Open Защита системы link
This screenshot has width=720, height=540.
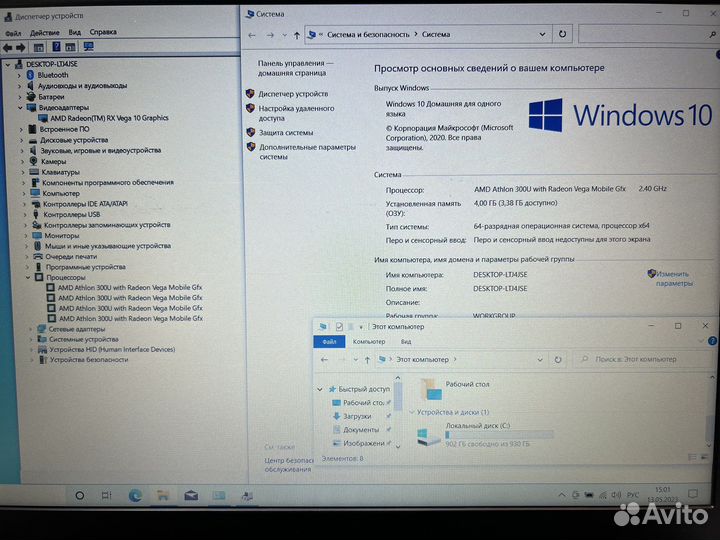coord(286,133)
